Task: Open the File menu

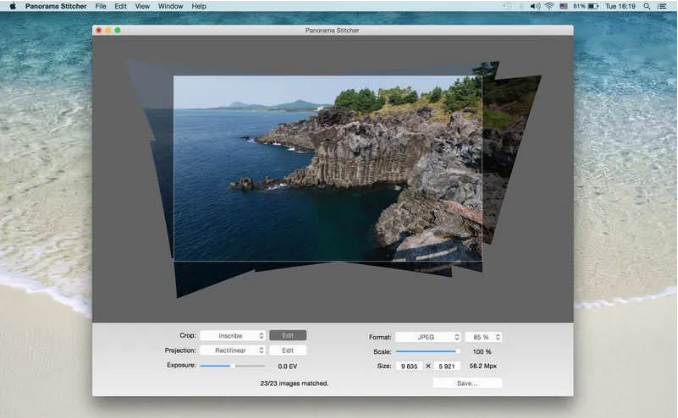Action: tap(100, 6)
